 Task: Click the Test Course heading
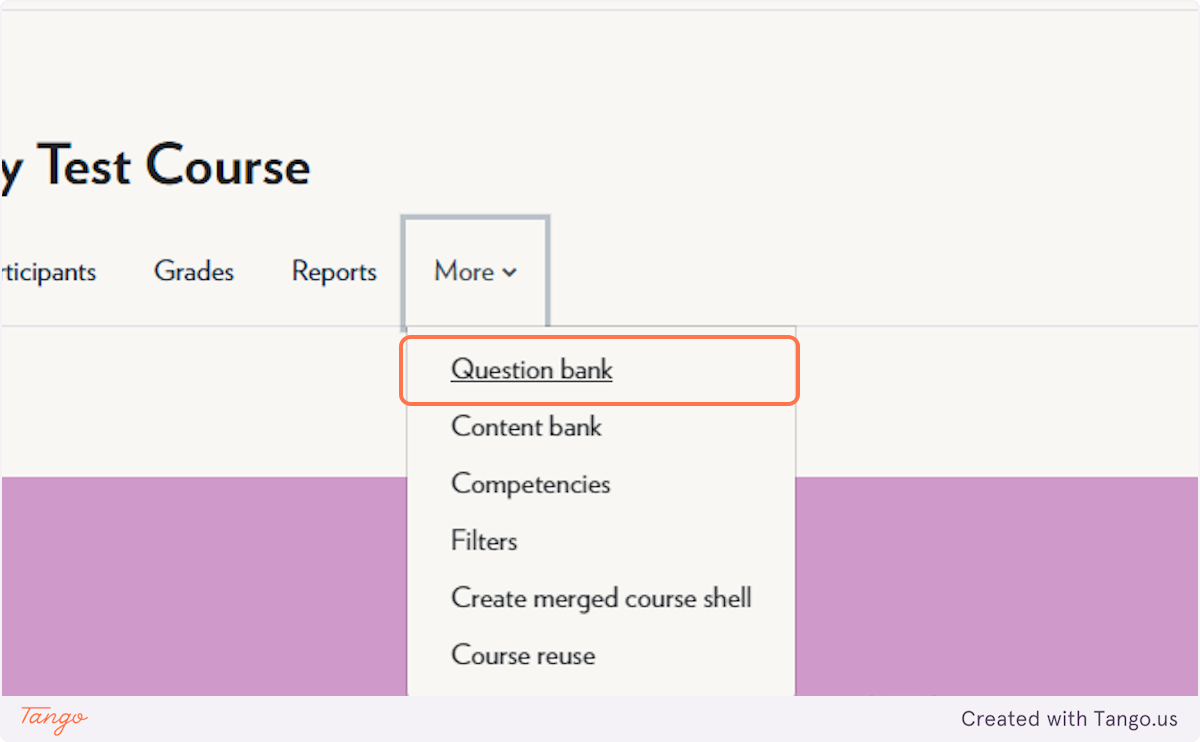click(x=155, y=166)
